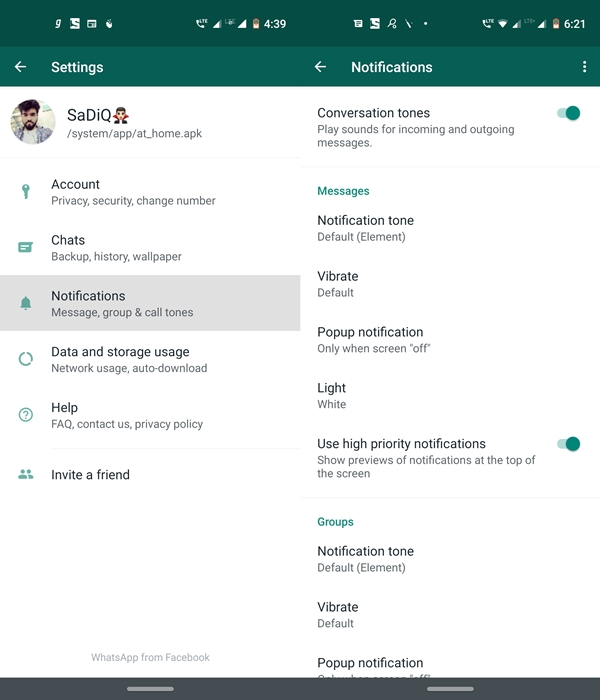
Task: Open Help section
Action: coord(150,415)
